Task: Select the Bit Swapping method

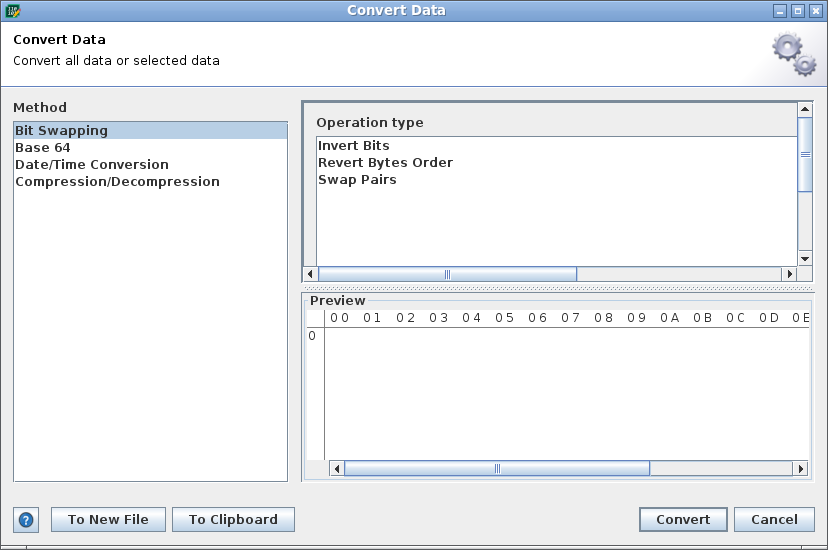Action: pos(150,130)
